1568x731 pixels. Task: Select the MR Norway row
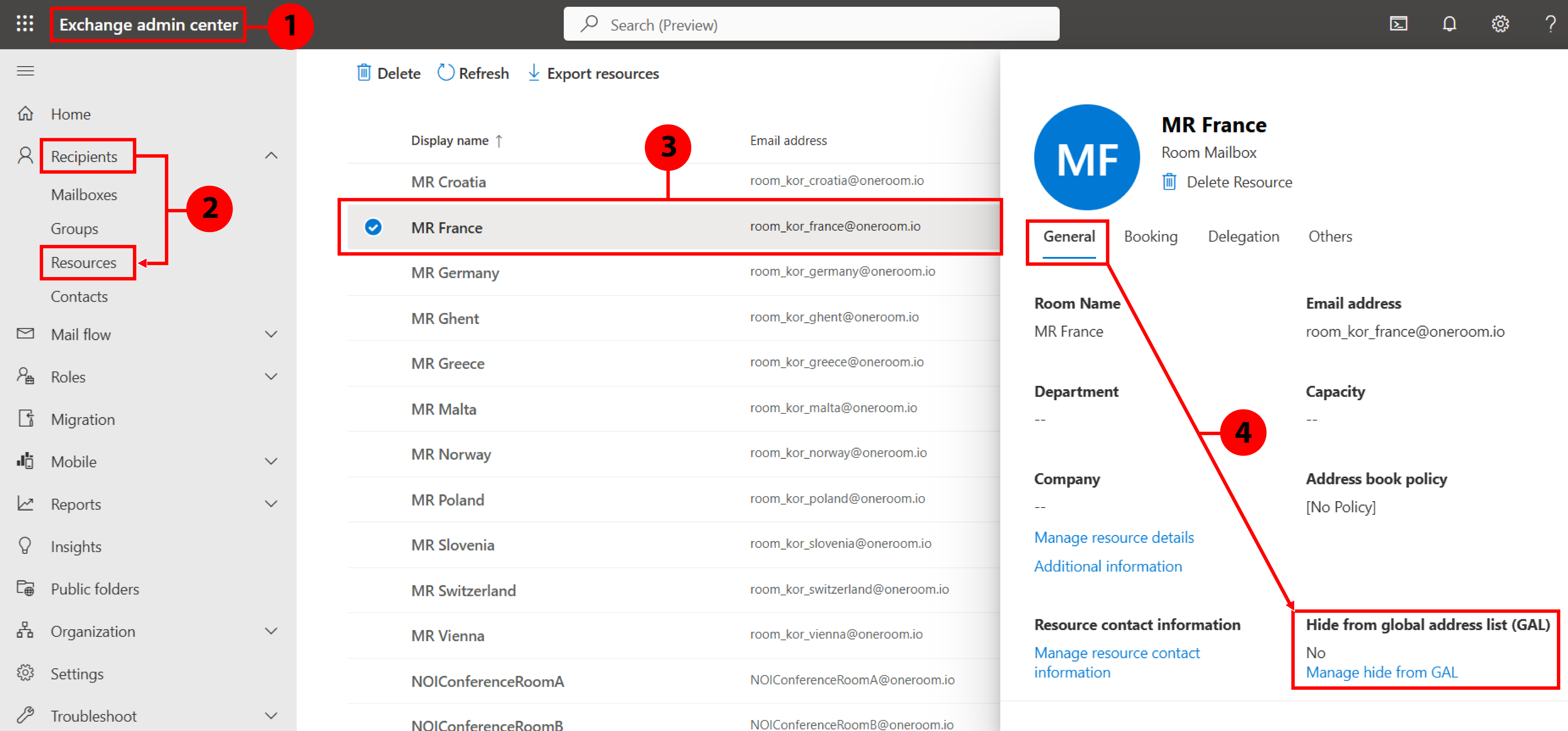point(673,454)
